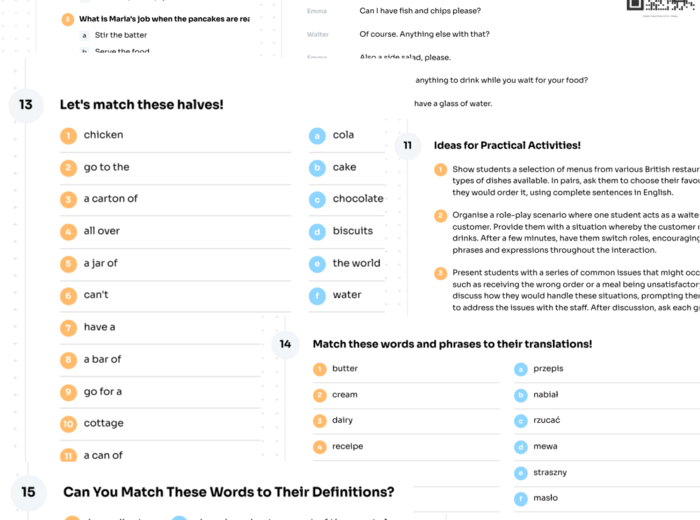This screenshot has height=520, width=700.
Task: Click the heading "Let's match these halves!"
Action: tap(141, 105)
